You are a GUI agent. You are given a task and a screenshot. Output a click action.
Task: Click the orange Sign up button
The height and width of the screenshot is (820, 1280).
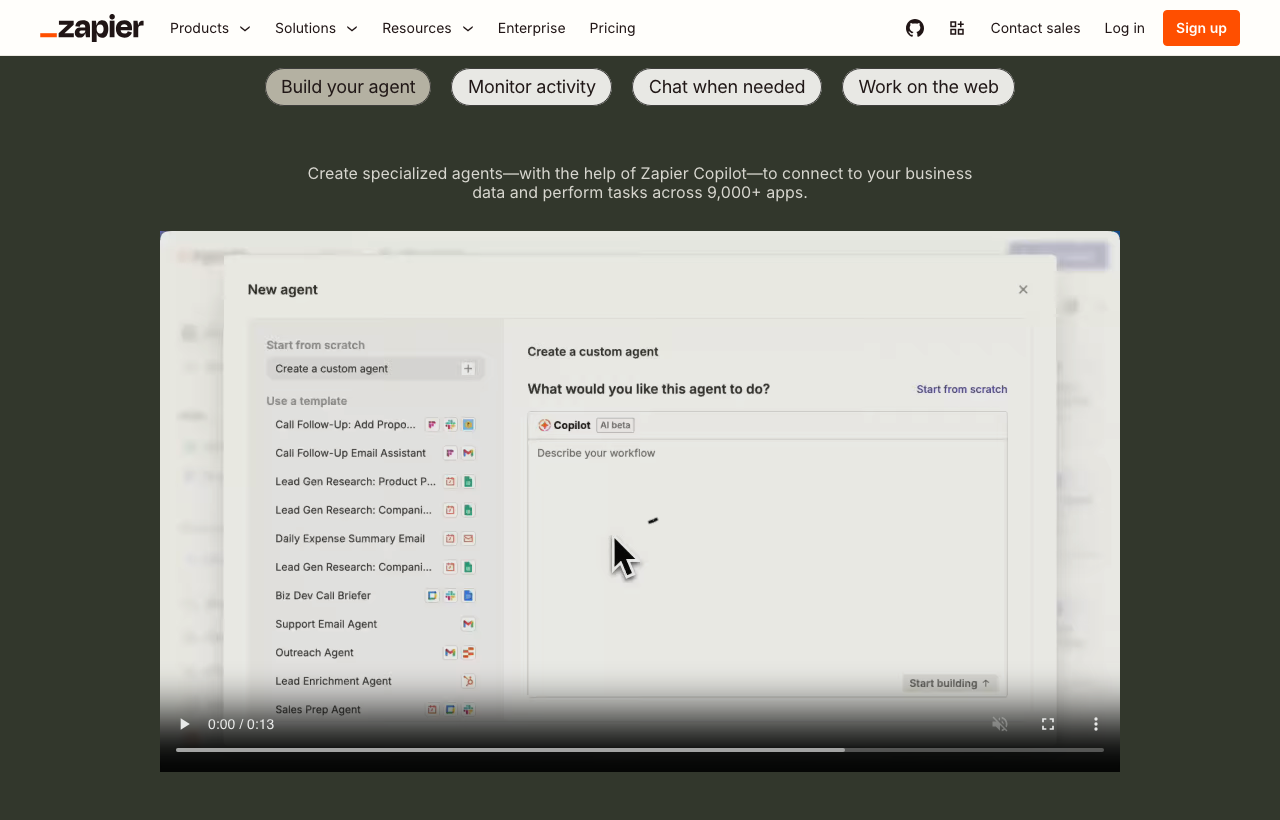point(1201,28)
